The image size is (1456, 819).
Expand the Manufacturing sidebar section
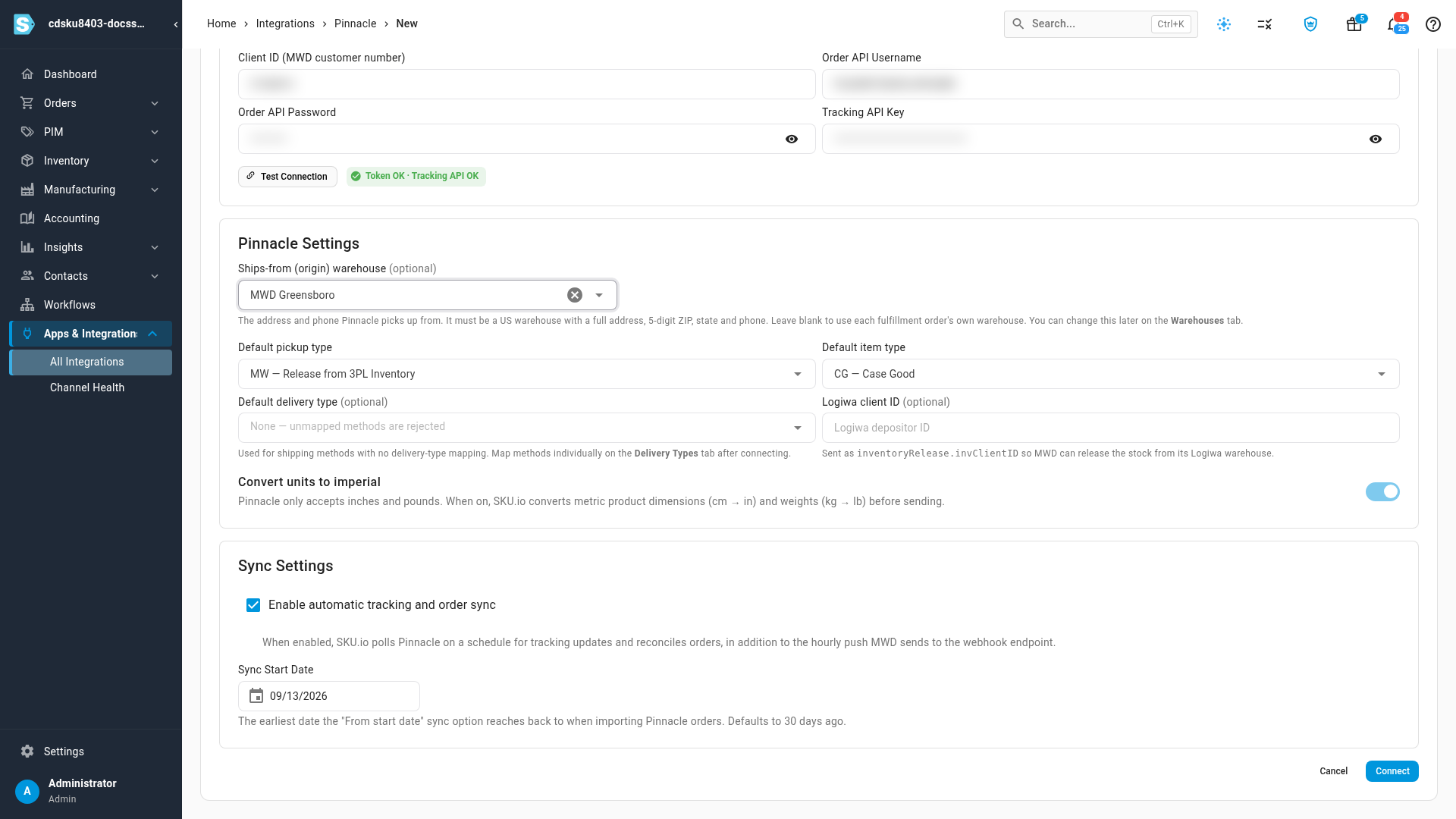[91, 190]
